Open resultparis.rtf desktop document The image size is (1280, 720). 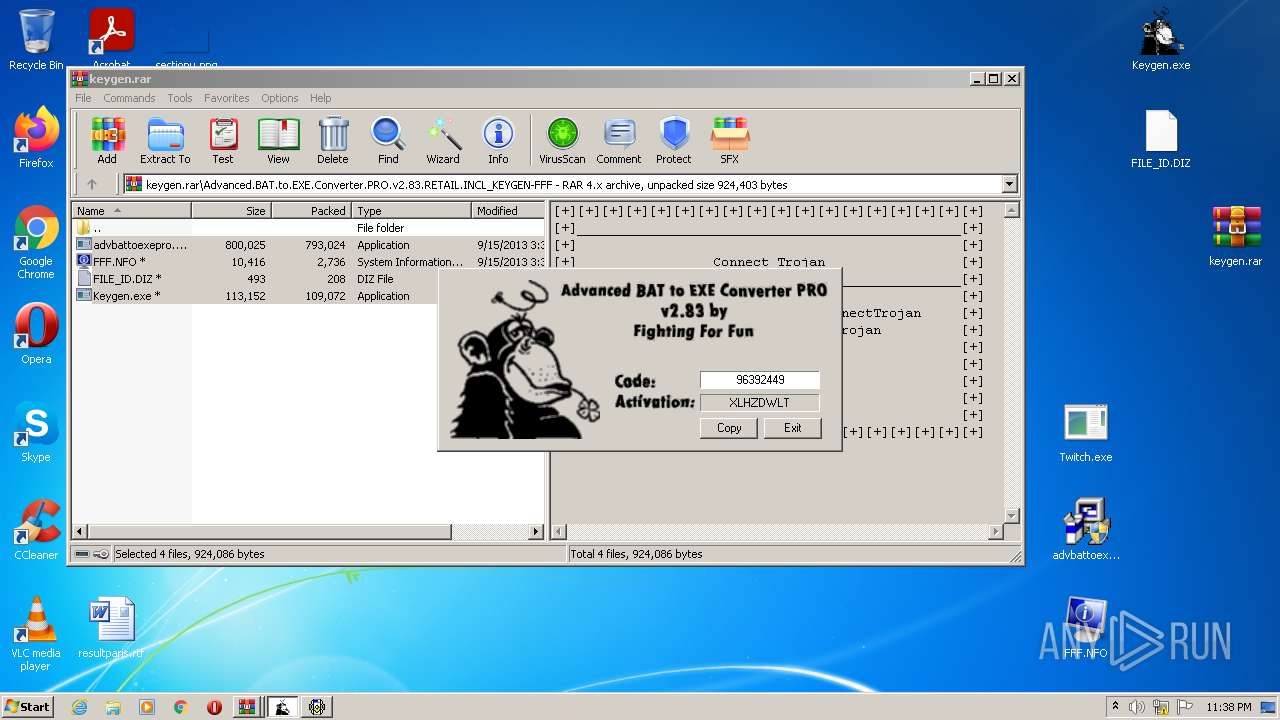pos(111,628)
